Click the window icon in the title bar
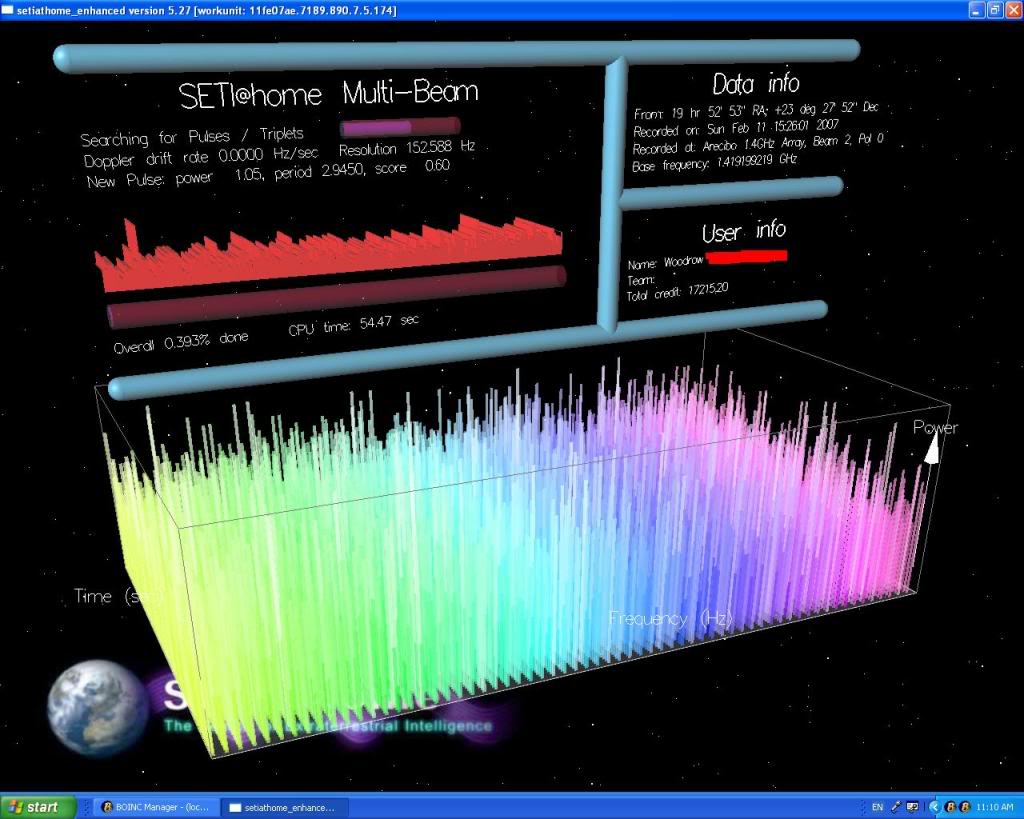 (7, 10)
